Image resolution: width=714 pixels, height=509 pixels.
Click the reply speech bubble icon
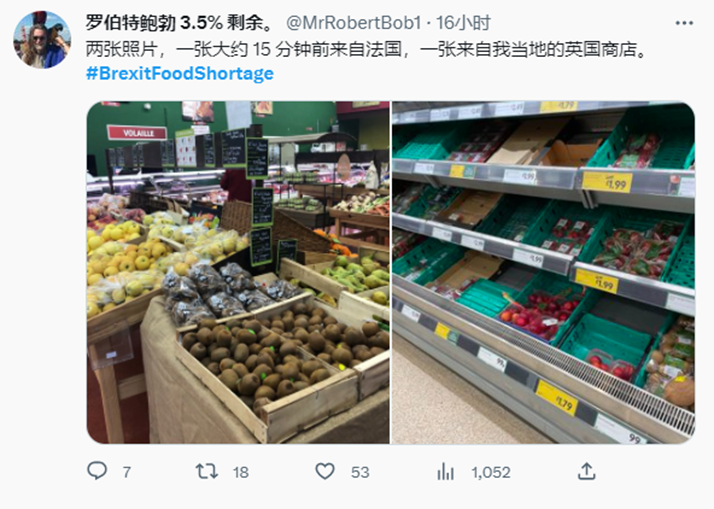pyautogui.click(x=97, y=471)
